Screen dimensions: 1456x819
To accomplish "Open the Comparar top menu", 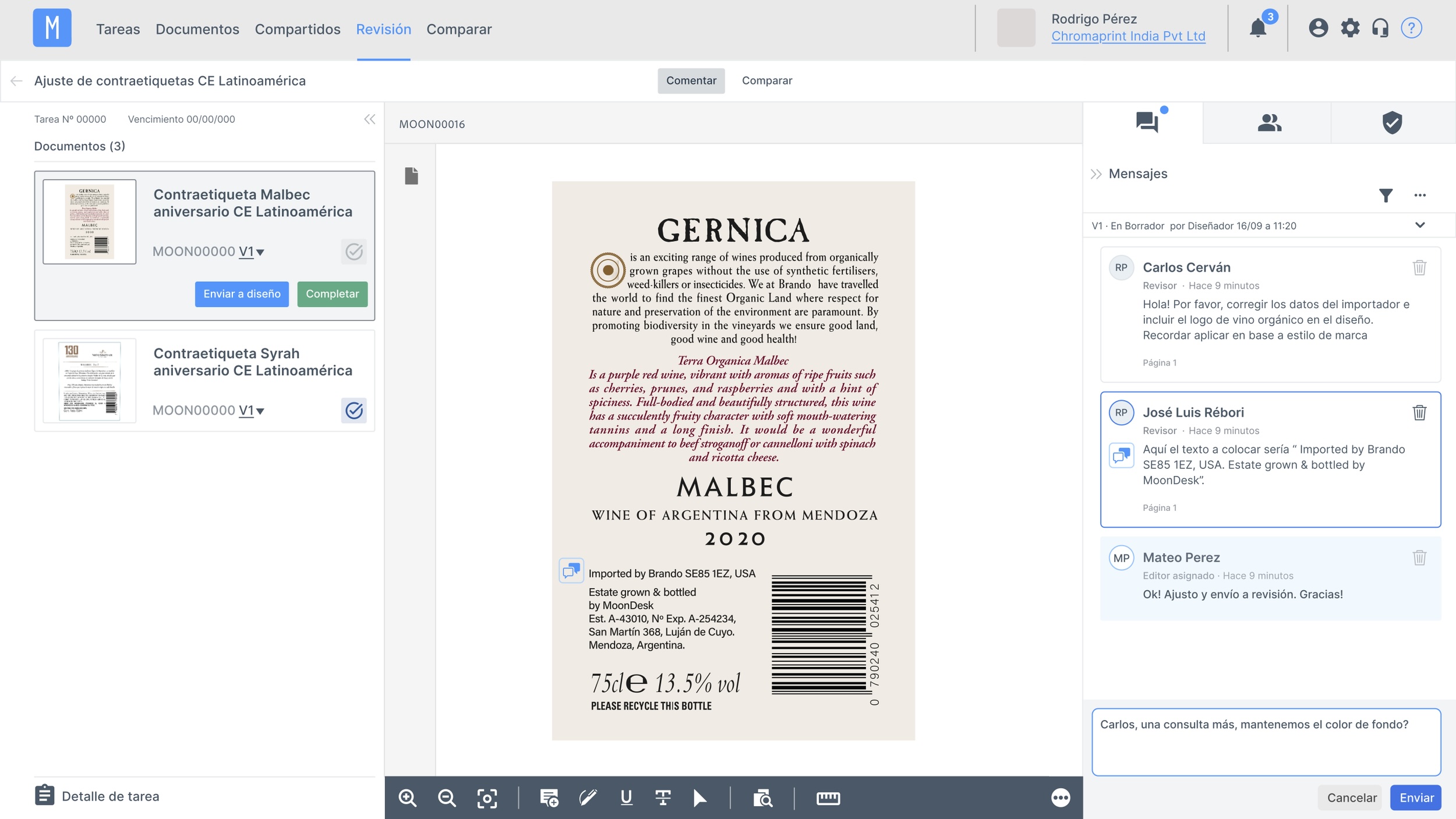I will [x=459, y=29].
